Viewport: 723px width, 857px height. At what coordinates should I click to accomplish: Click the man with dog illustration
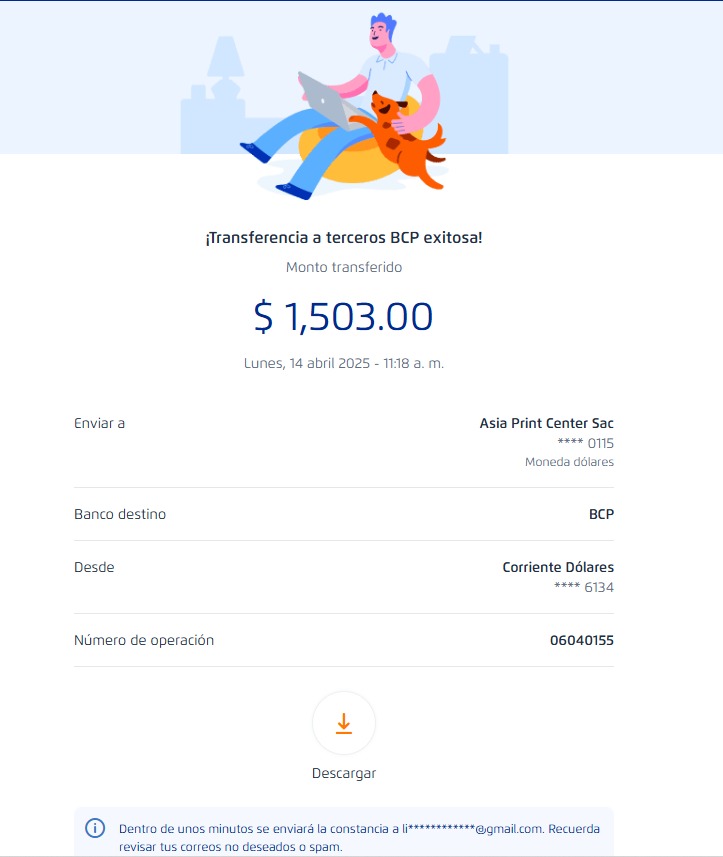pos(346,105)
